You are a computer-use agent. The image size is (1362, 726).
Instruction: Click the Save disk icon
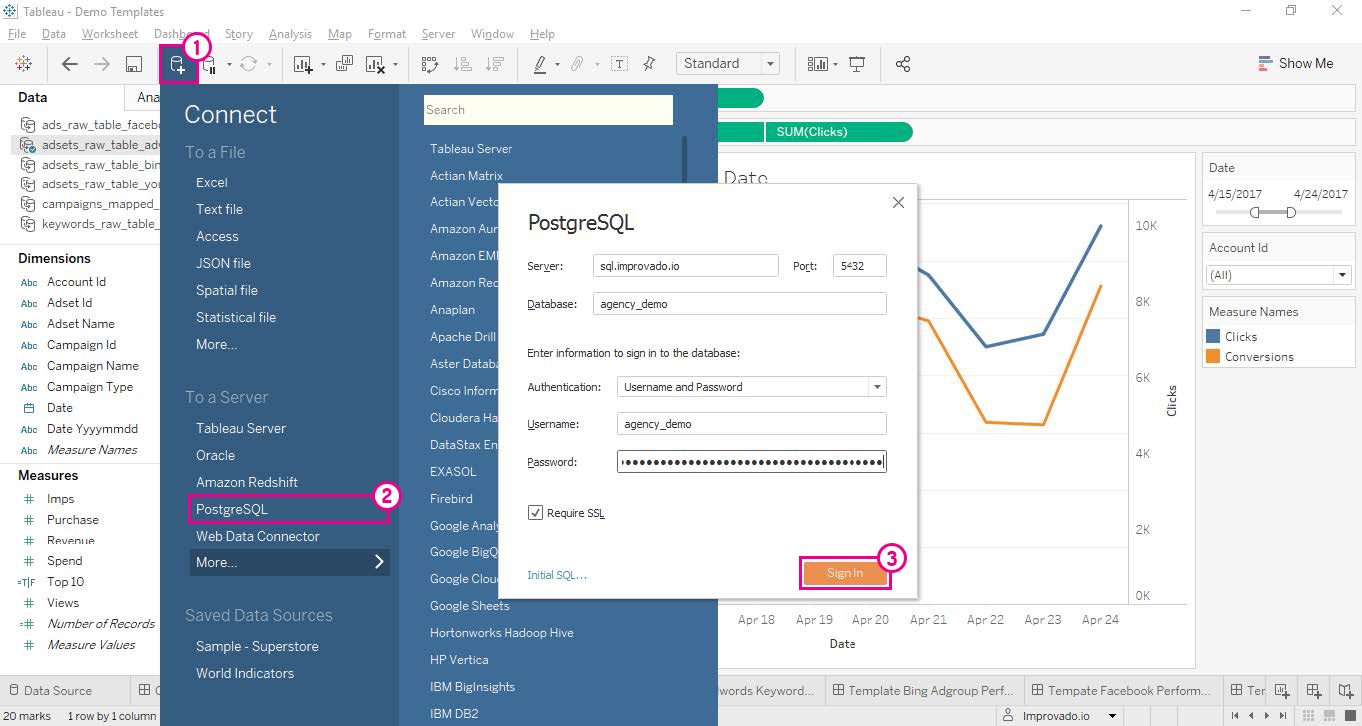point(133,64)
